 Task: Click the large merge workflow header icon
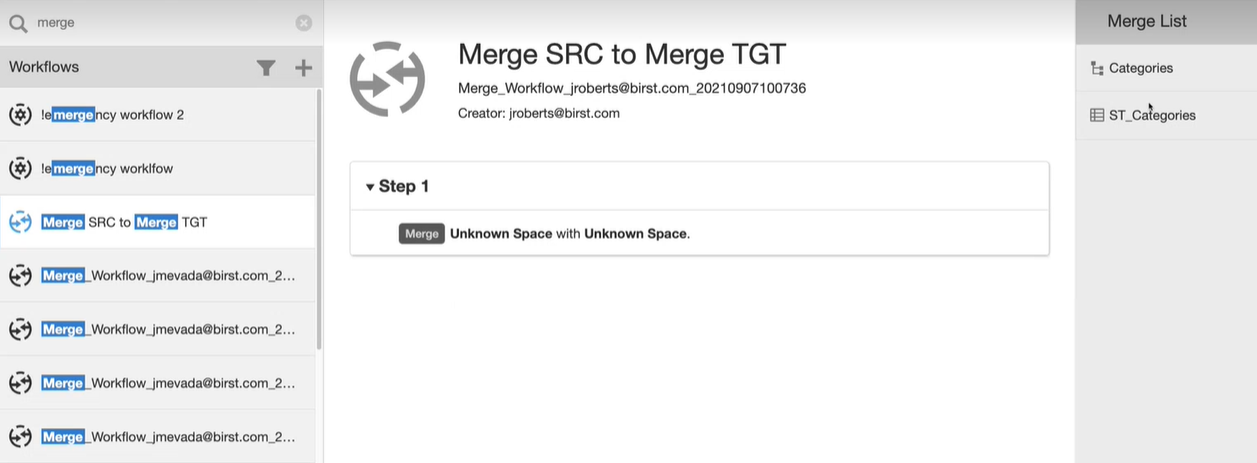(388, 79)
